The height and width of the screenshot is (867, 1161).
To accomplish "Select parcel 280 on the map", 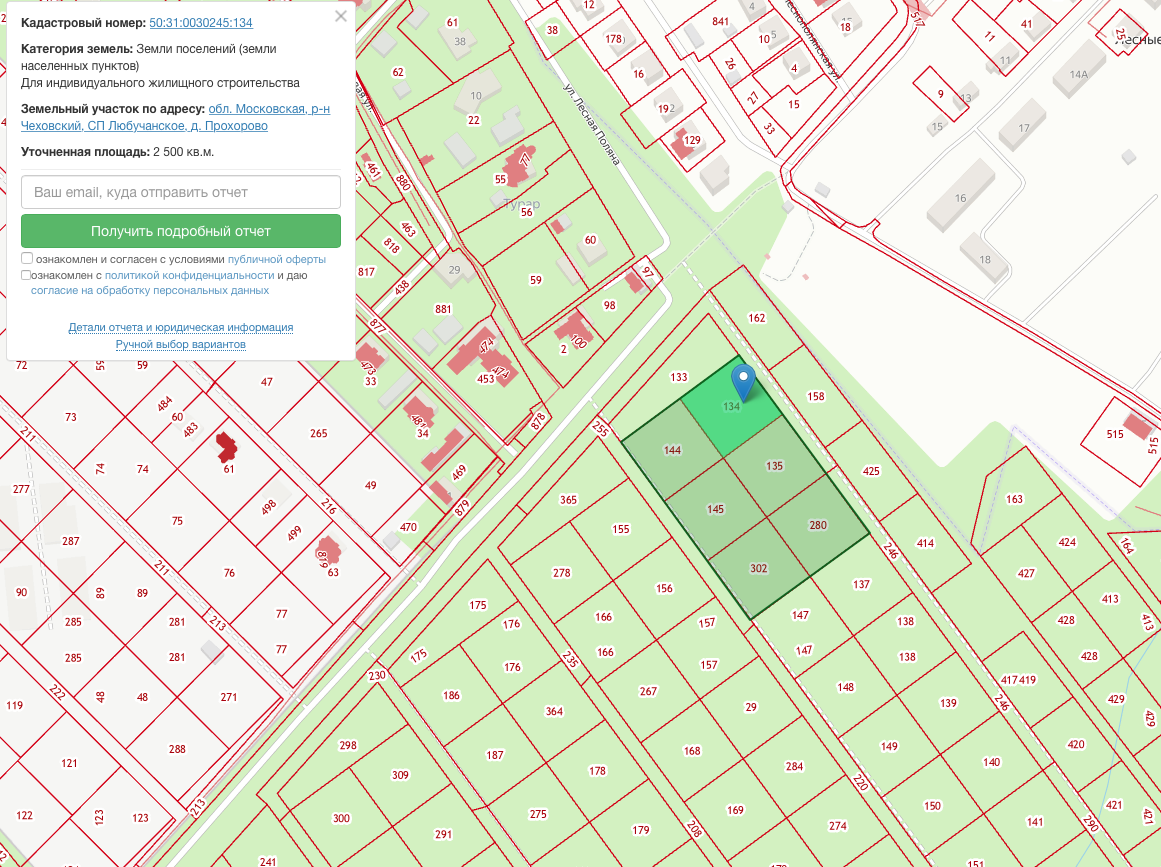I will click(817, 525).
